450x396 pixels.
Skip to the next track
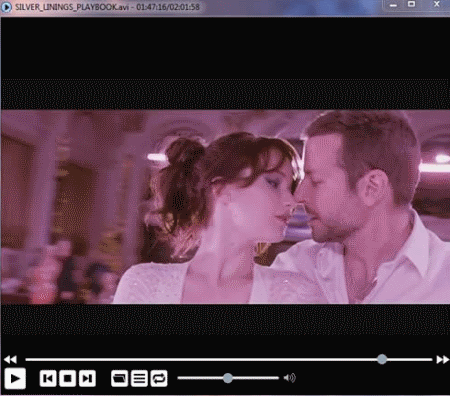click(87, 379)
